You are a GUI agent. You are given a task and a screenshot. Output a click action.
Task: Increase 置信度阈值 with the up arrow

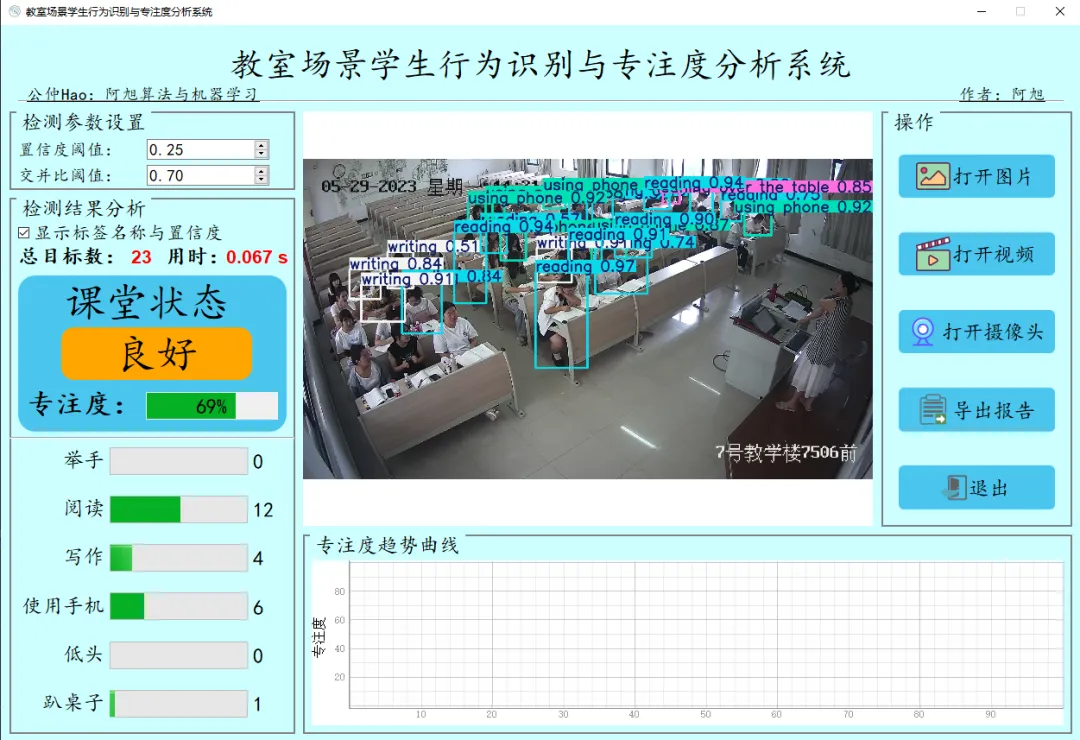(x=261, y=145)
